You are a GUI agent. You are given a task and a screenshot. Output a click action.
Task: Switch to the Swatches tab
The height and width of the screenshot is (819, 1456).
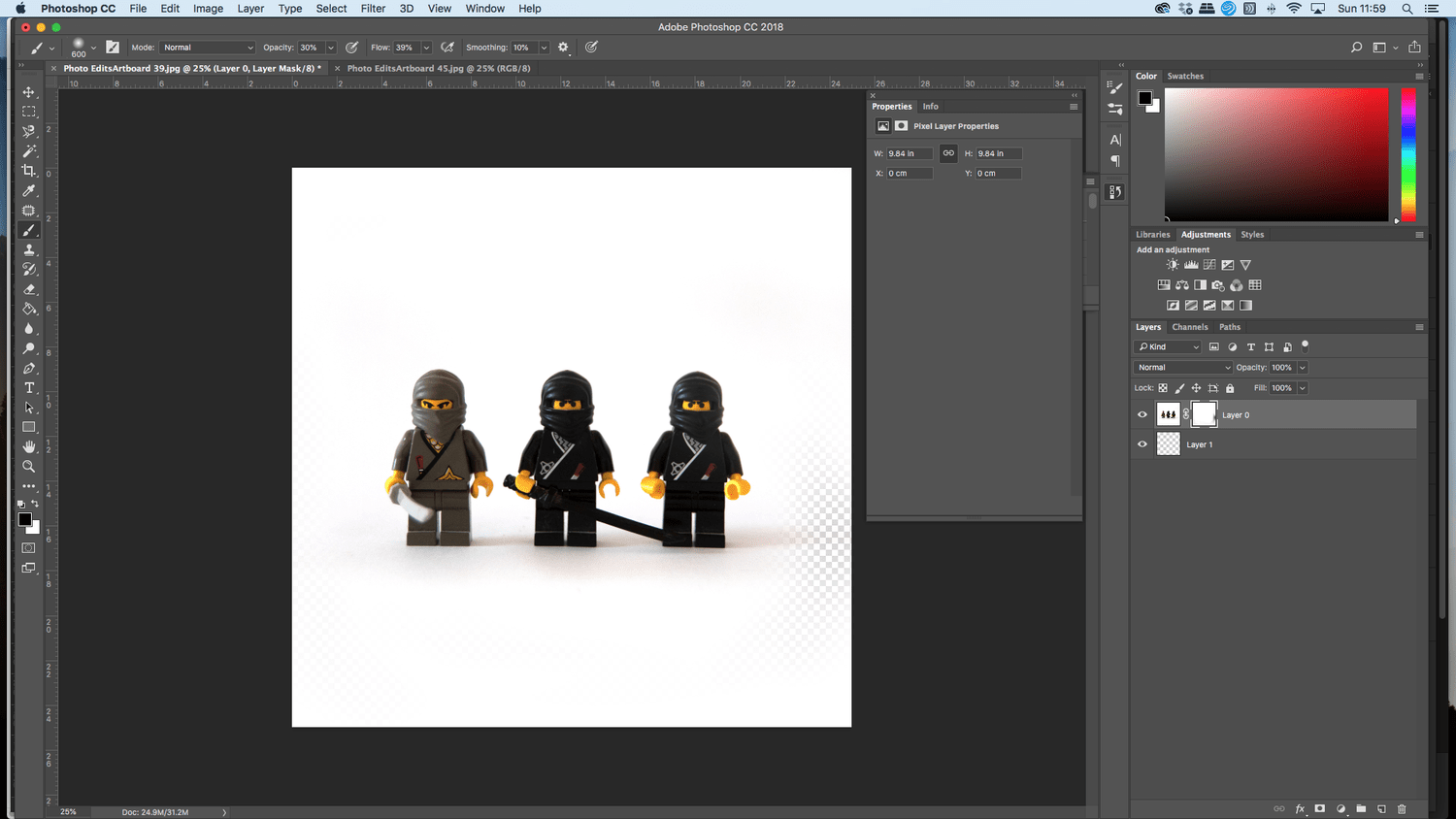click(x=1185, y=76)
